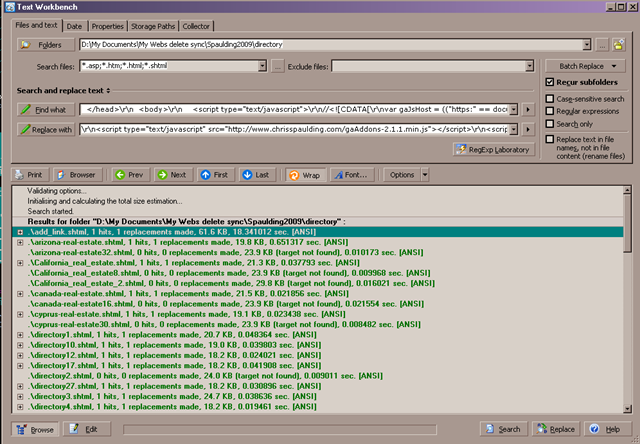Click the favorites folder icon next to path
Screen dimensions: 640x444
(x=618, y=44)
